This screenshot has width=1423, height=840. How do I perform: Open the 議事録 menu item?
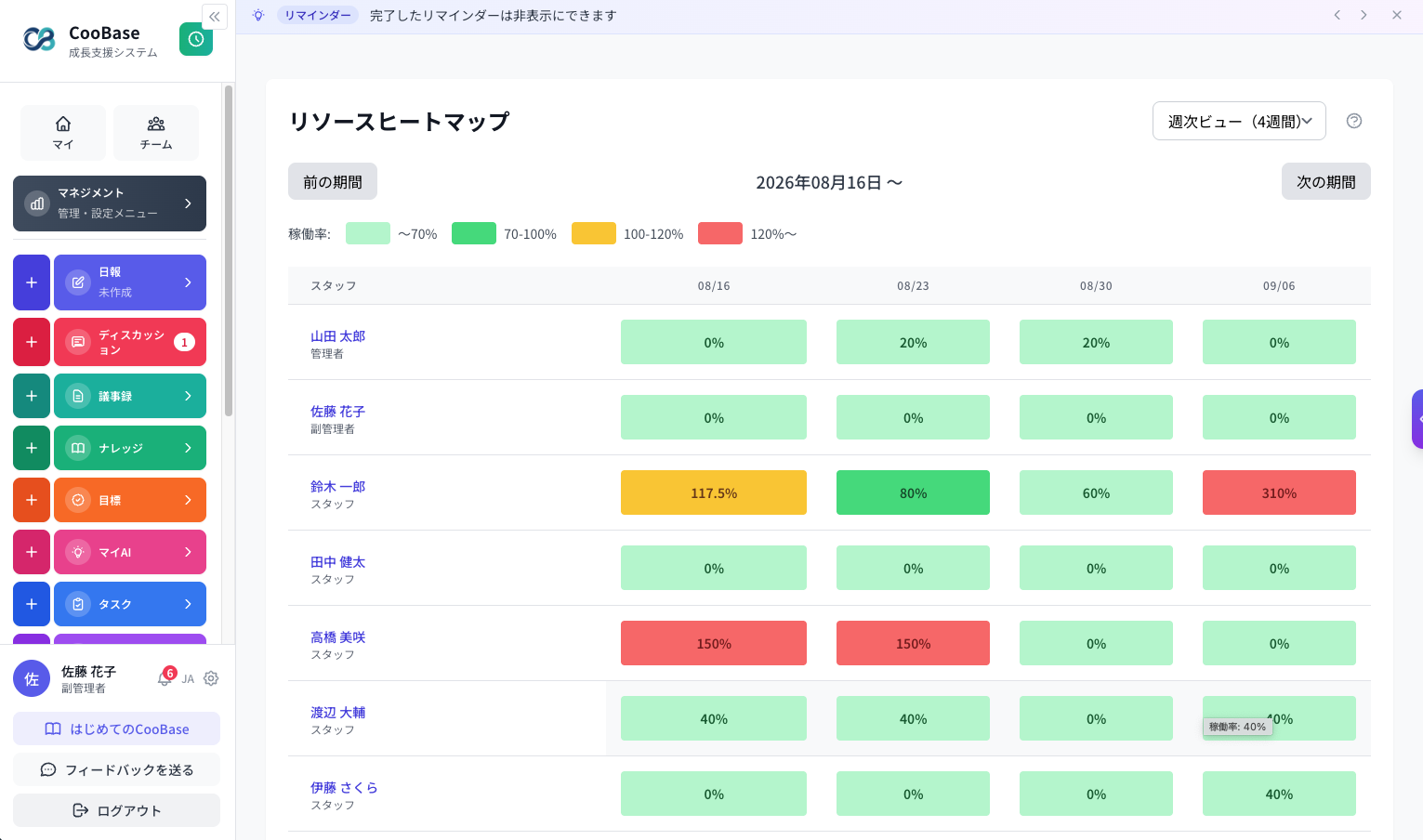coord(130,396)
